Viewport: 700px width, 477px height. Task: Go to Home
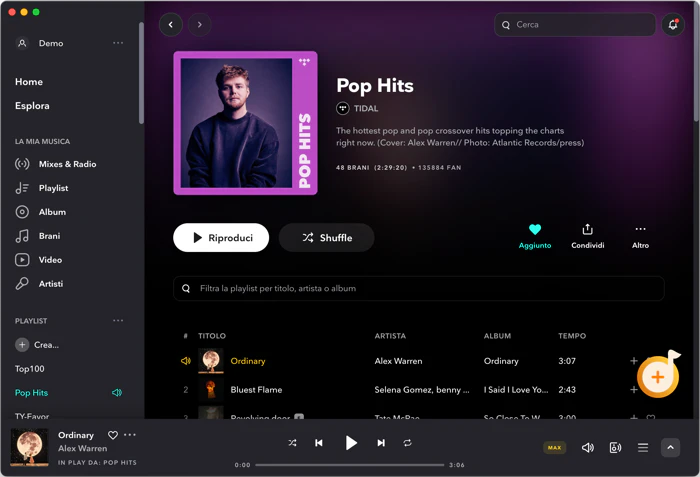[29, 82]
